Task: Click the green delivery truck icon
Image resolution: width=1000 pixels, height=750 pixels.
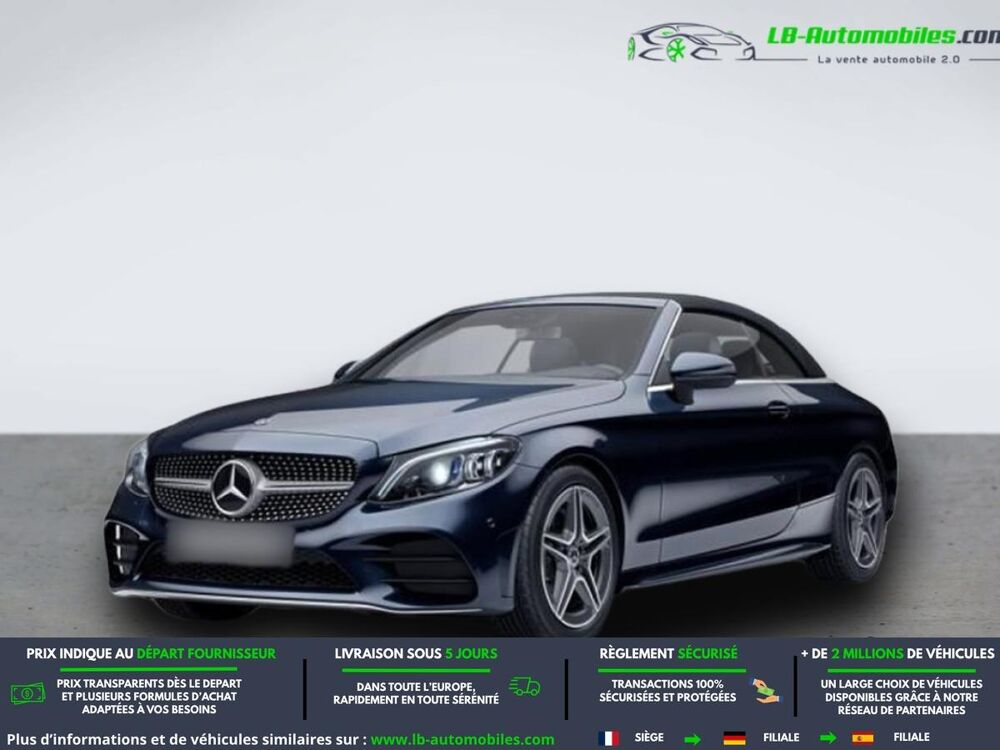Action: [524, 687]
